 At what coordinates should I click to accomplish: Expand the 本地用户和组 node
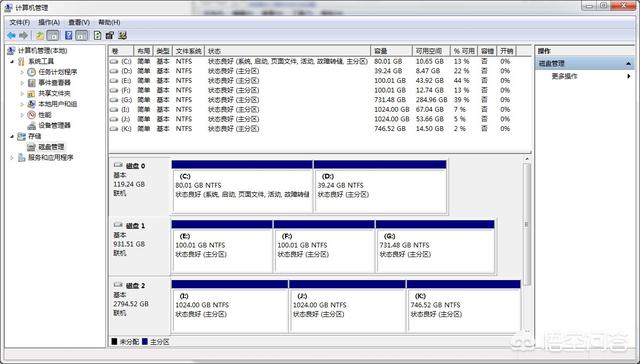pos(22,104)
